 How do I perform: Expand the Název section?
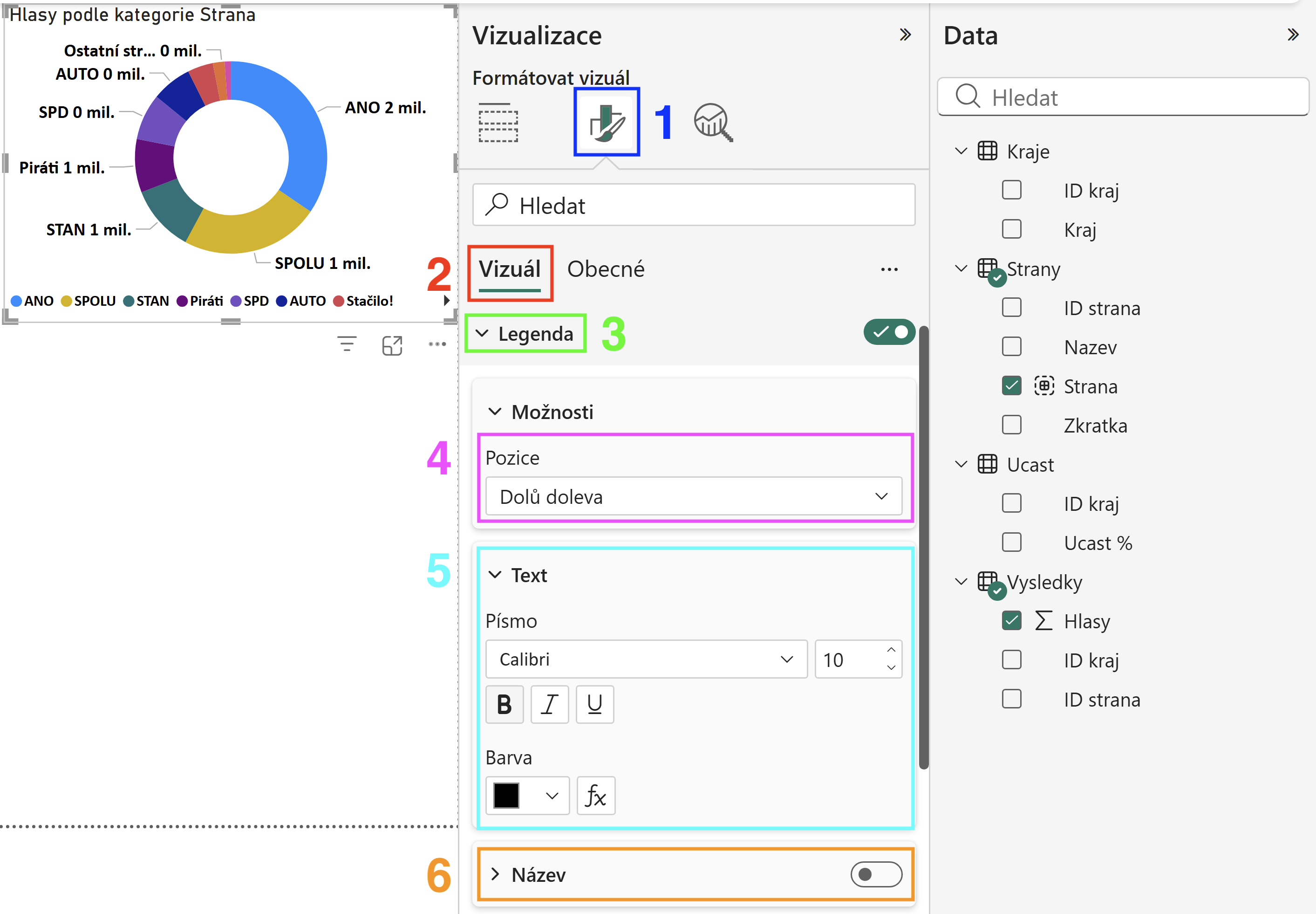(x=495, y=874)
